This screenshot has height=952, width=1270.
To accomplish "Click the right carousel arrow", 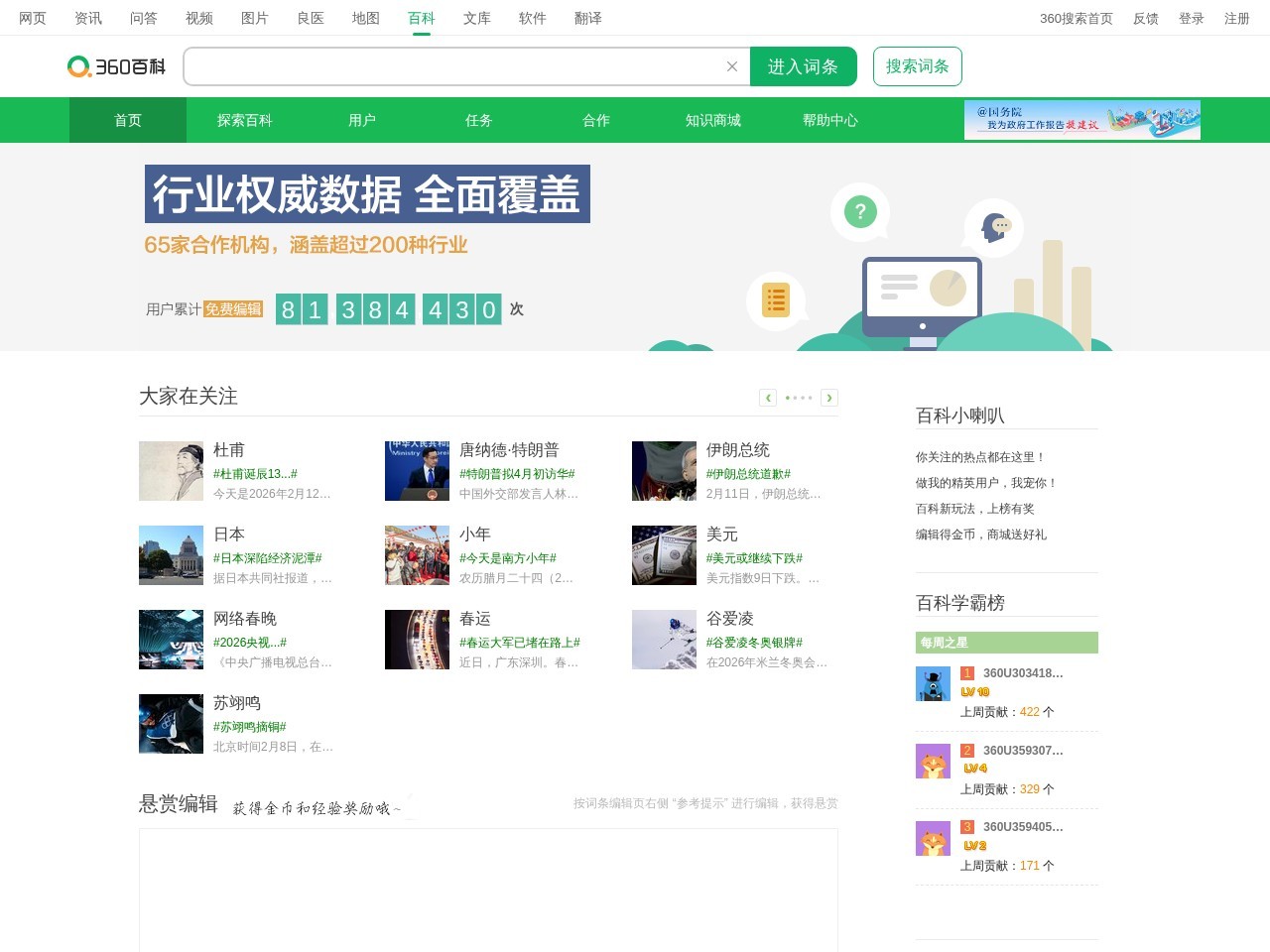I will coord(829,397).
